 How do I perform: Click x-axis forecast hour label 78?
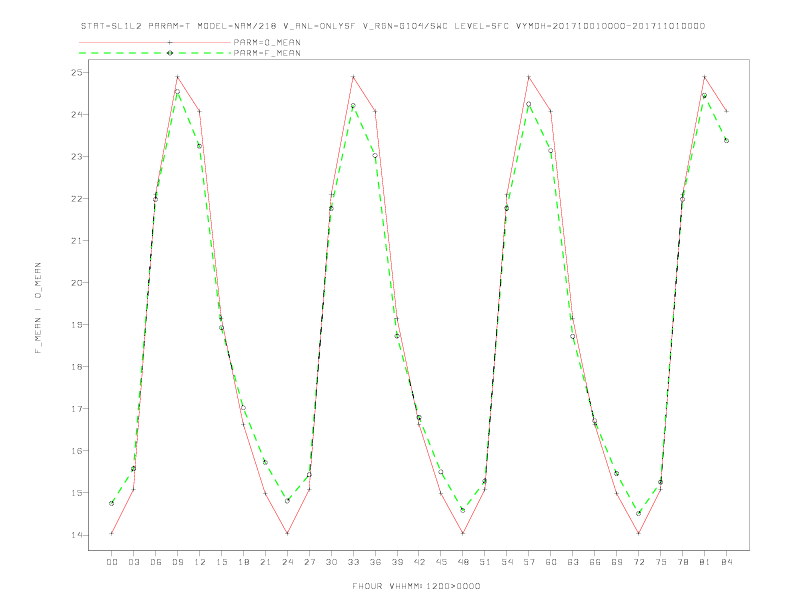tap(683, 562)
